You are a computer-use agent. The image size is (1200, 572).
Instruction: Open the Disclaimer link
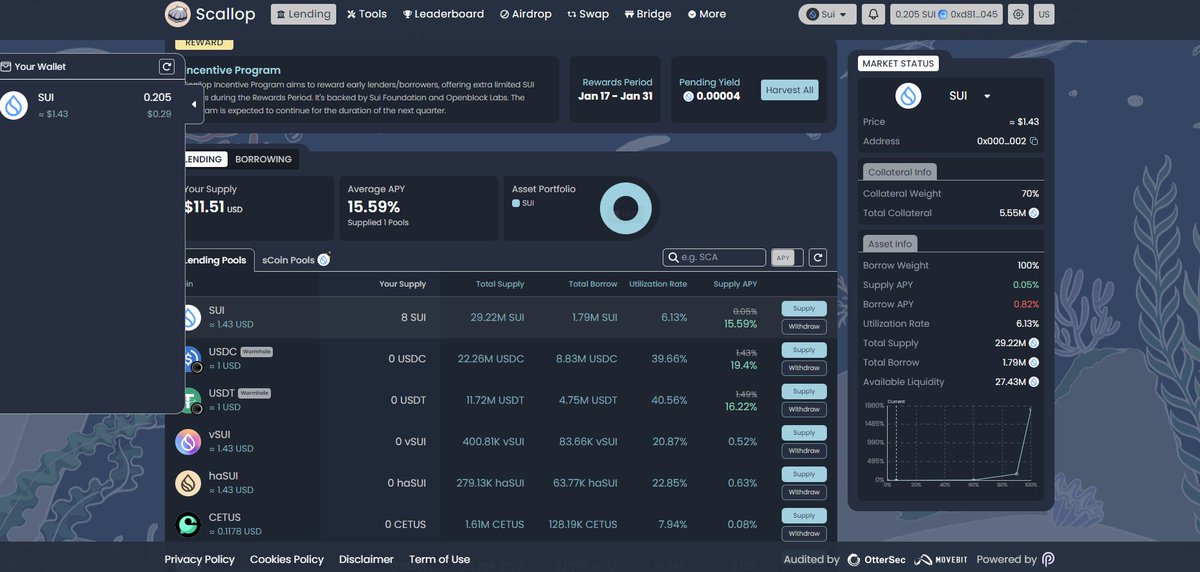pyautogui.click(x=366, y=559)
